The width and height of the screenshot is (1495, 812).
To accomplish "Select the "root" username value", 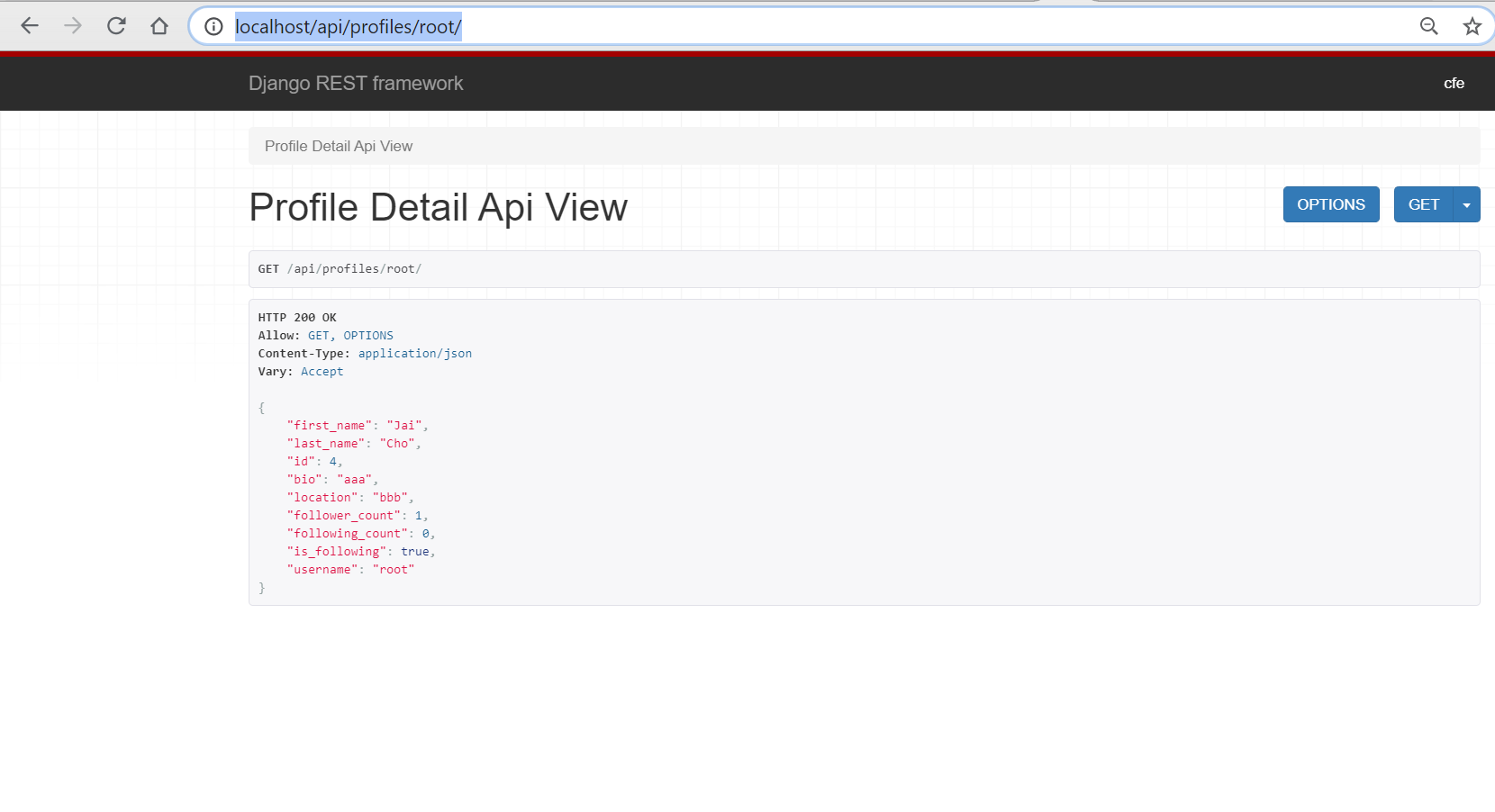I will click(394, 570).
